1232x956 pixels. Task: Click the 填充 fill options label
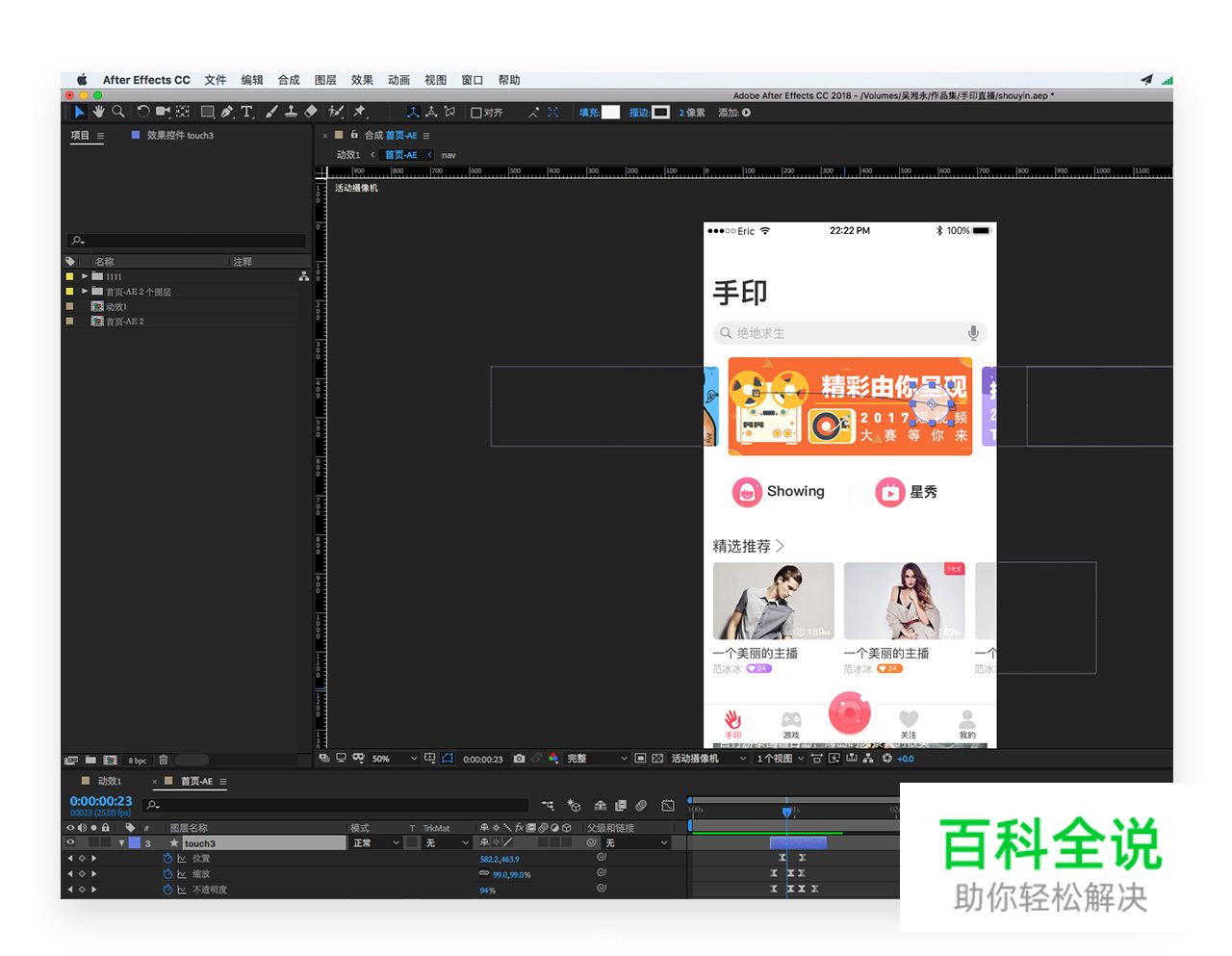tap(589, 113)
